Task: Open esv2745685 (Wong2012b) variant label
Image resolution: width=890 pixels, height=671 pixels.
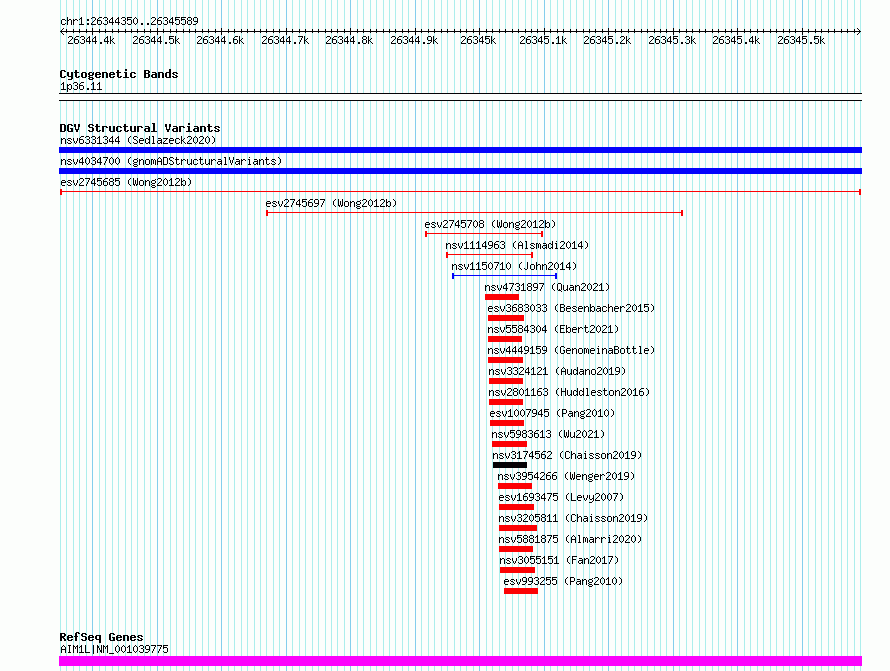Action: (126, 182)
